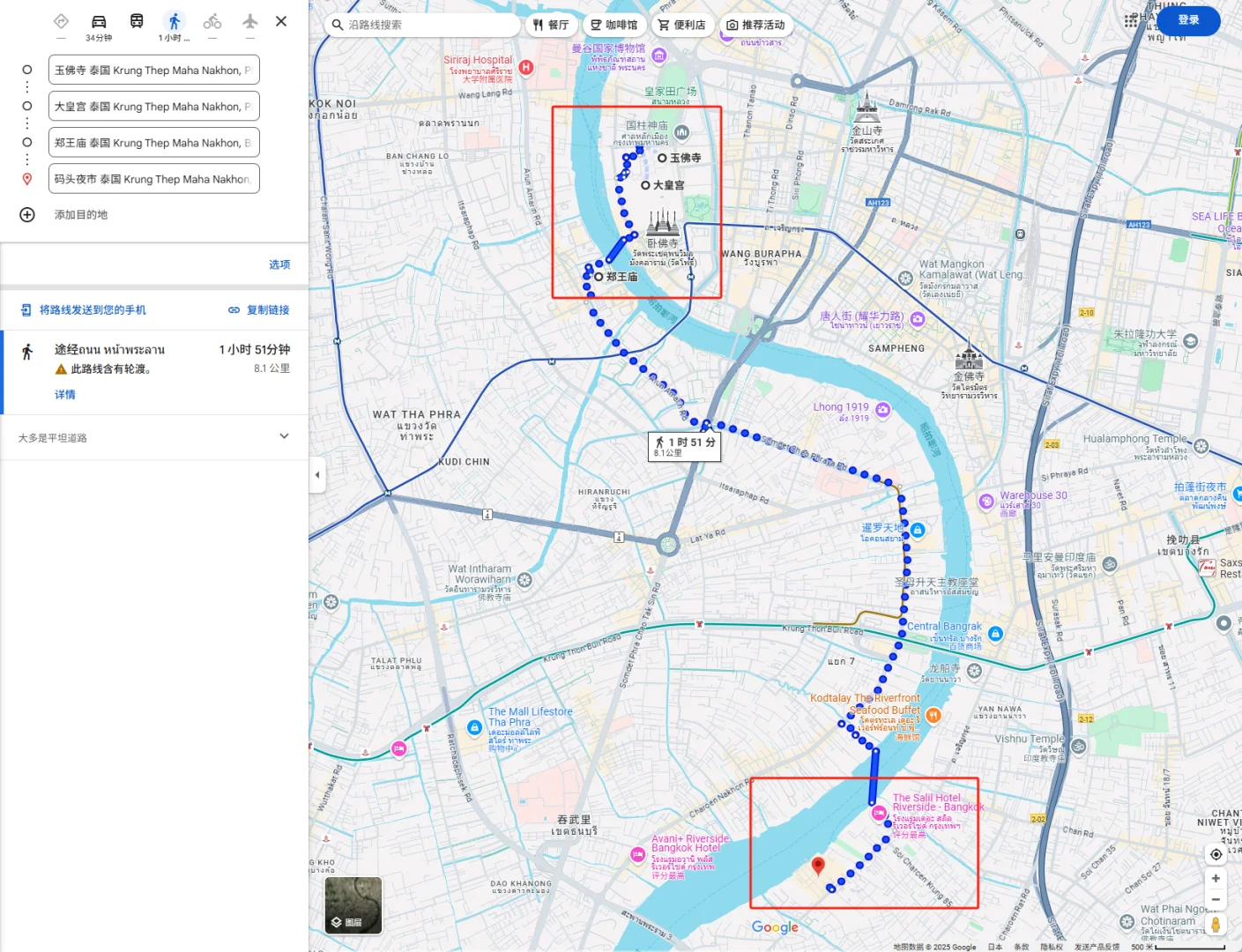
Task: Select the 大皇宫 waypoint circle on map
Action: (x=645, y=185)
